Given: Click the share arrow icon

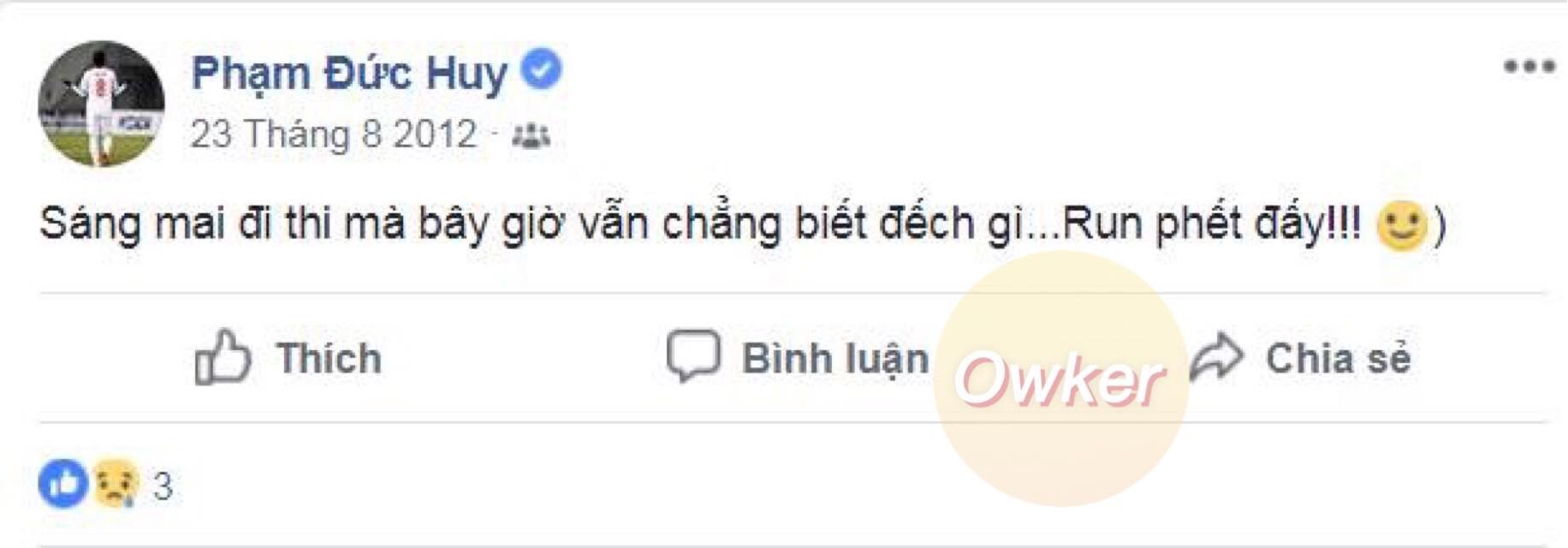Looking at the screenshot, I should (1216, 357).
